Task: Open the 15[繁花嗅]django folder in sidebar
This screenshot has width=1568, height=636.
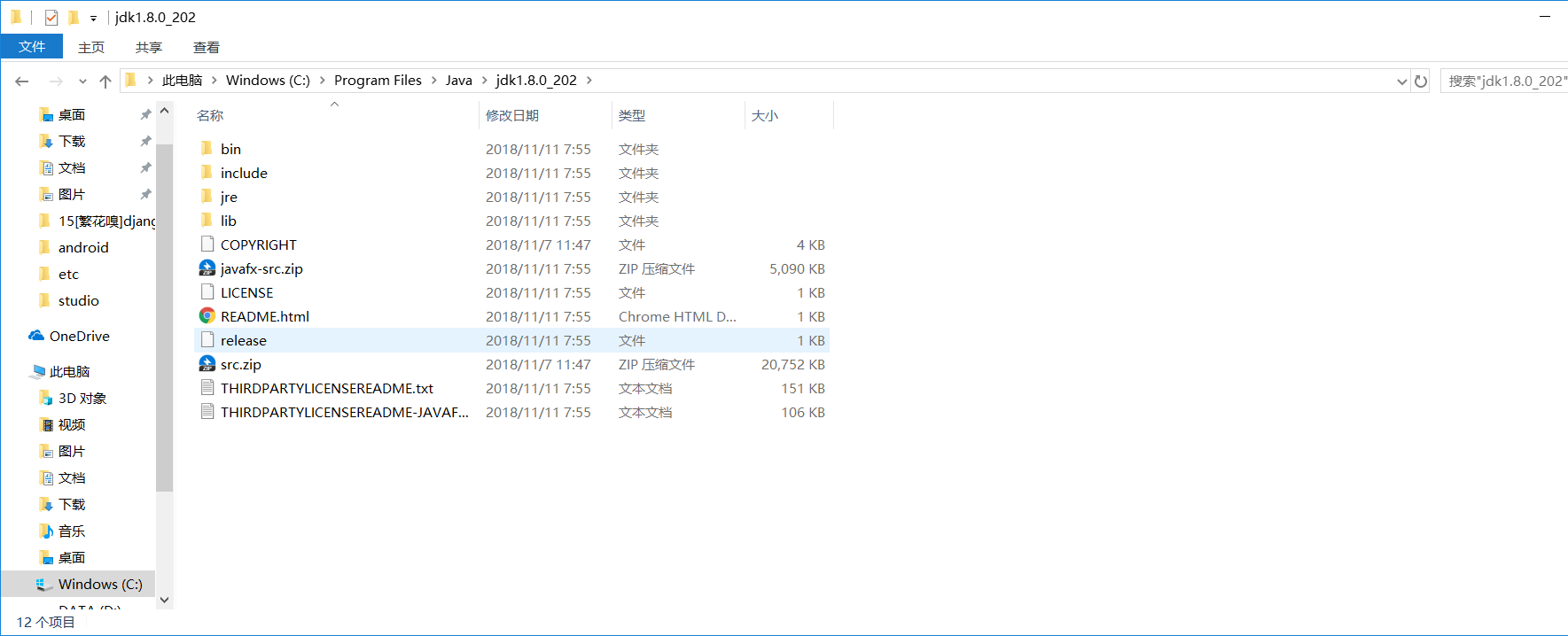Action: tap(106, 221)
